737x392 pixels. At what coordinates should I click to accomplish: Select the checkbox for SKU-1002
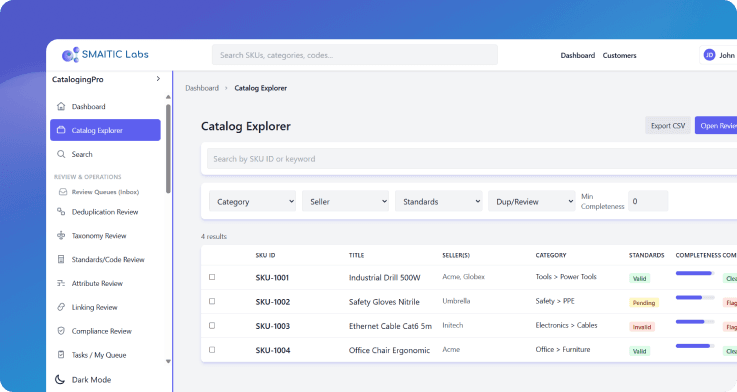tap(212, 301)
